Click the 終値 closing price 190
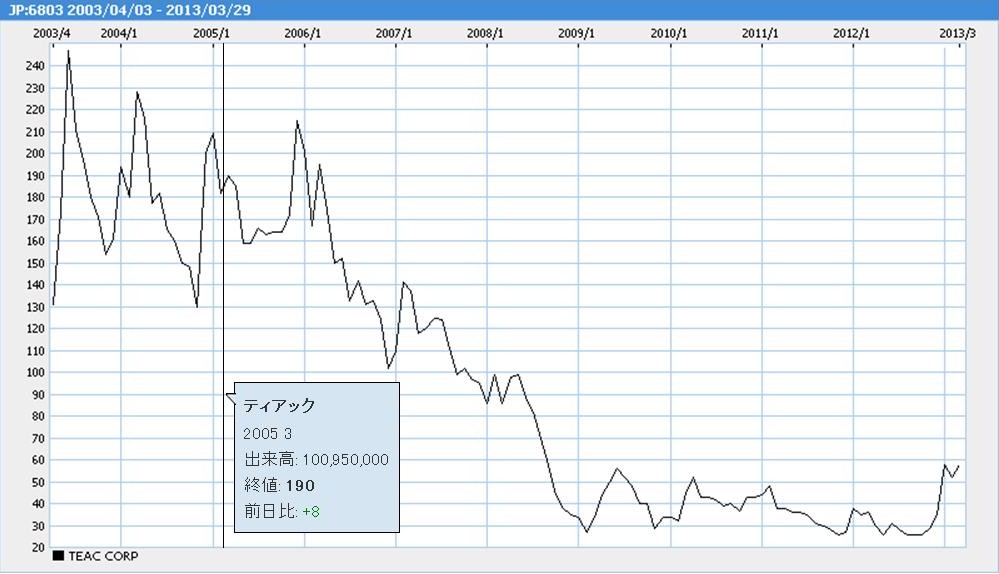999x574 pixels. point(300,486)
